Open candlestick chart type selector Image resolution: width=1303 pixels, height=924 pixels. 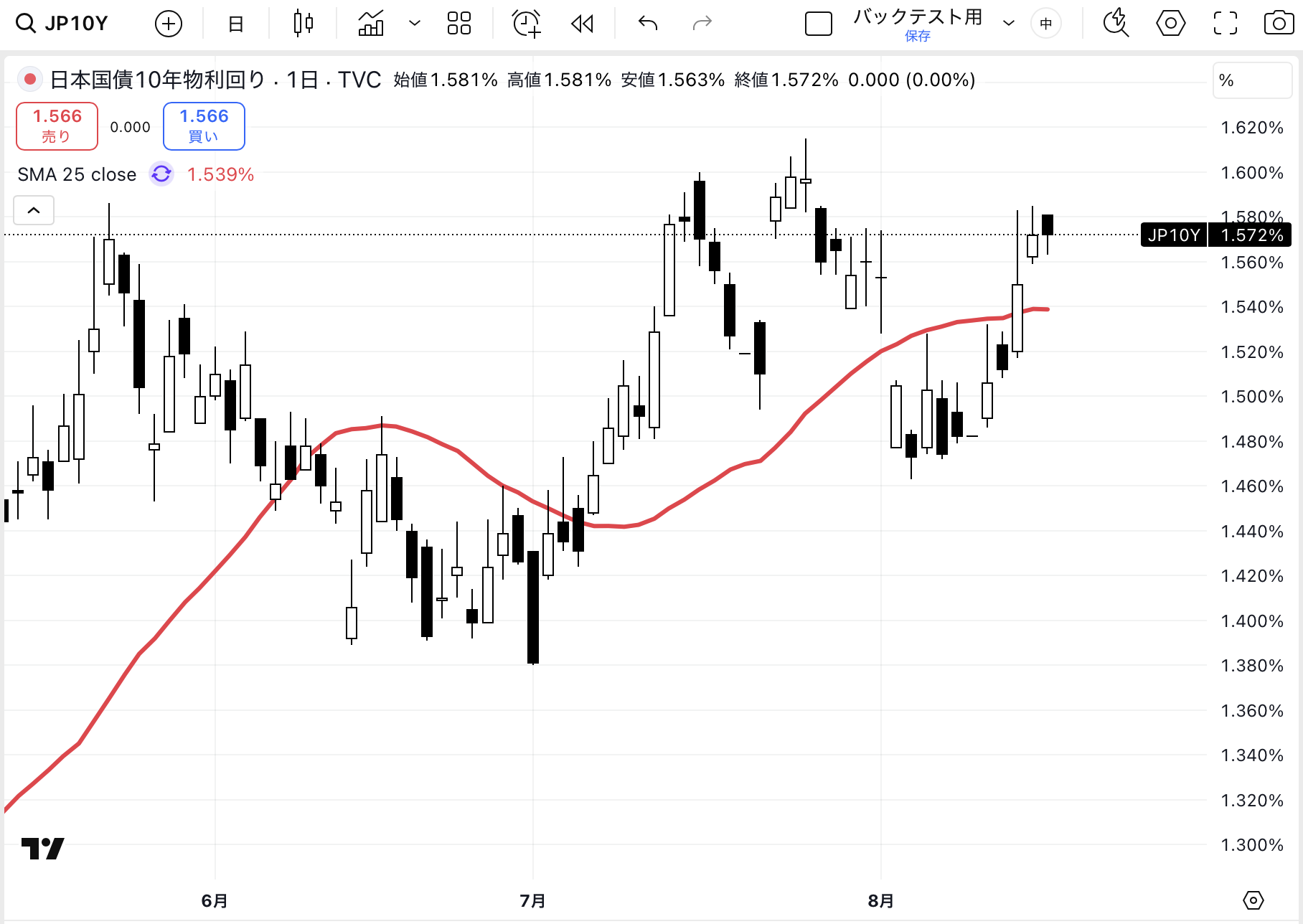pos(304,24)
